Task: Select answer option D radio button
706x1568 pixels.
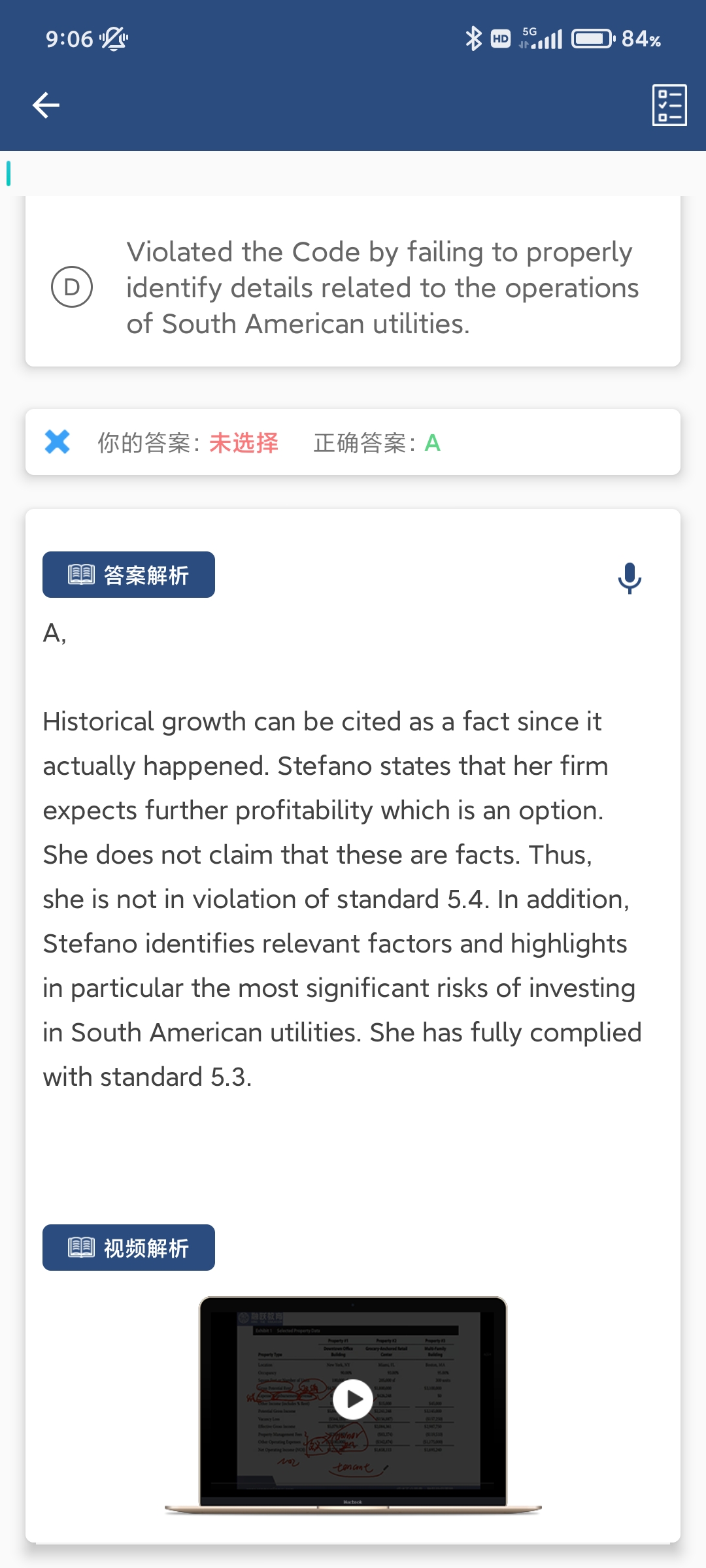Action: click(x=72, y=287)
